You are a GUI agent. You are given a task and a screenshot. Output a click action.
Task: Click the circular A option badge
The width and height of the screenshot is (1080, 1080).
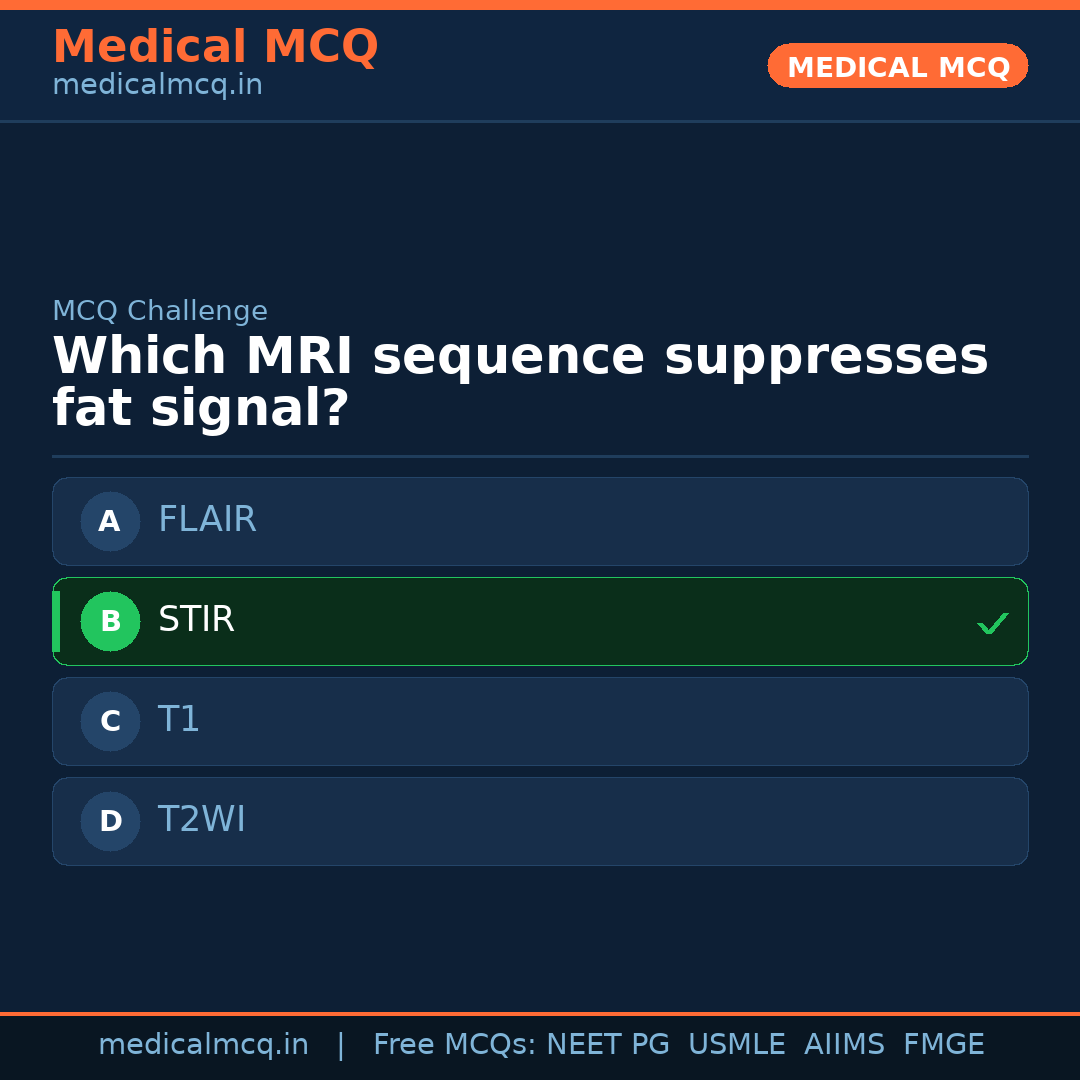click(x=110, y=521)
